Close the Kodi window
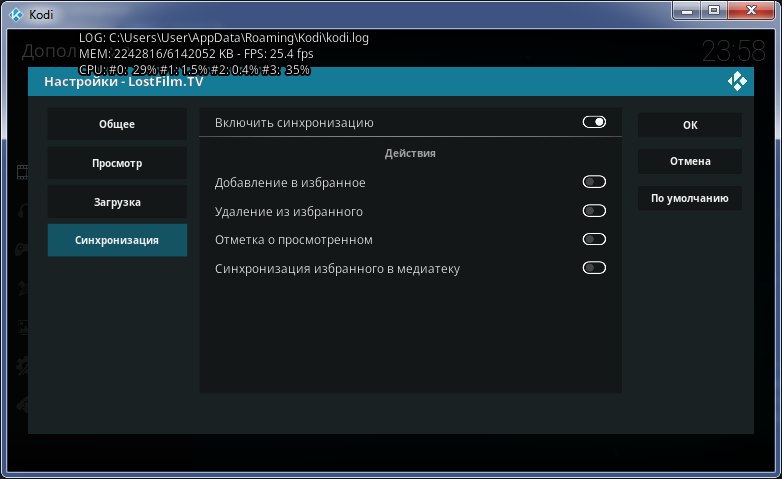Viewport: 782px width, 479px height. (x=751, y=10)
